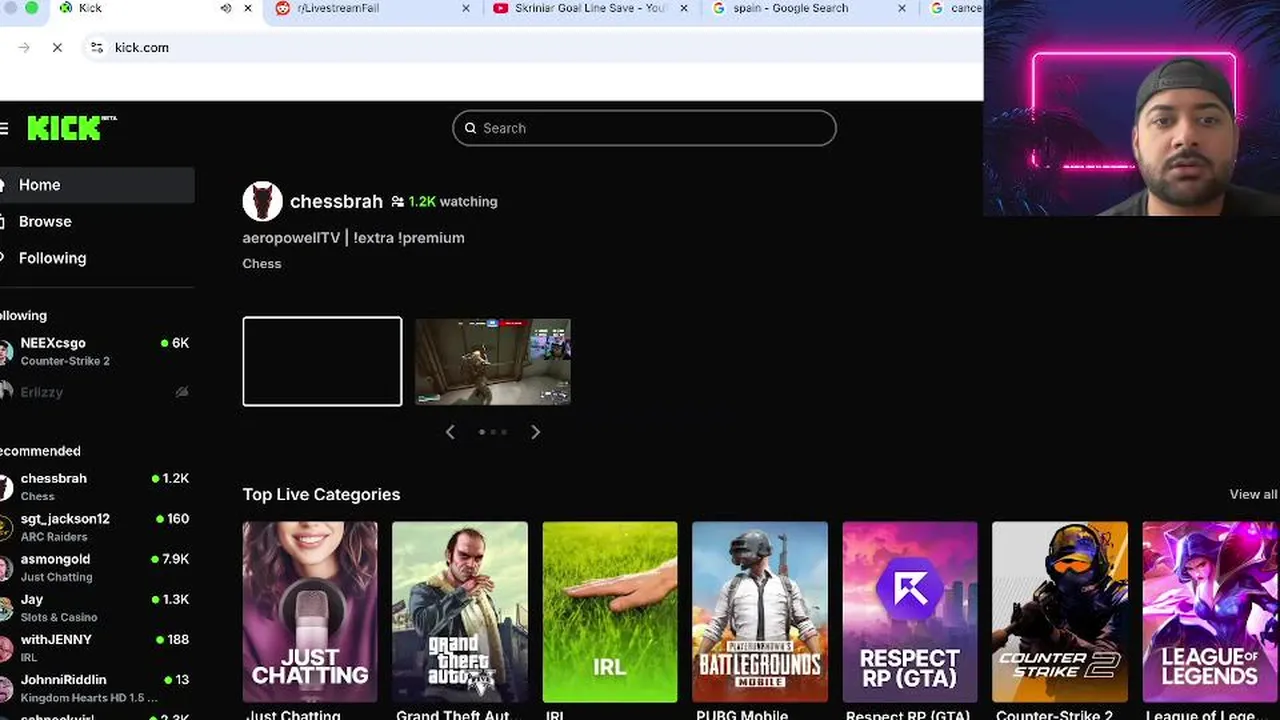
Task: Switch to Skriniar Goal Line Save YouTube tab
Action: [x=590, y=8]
